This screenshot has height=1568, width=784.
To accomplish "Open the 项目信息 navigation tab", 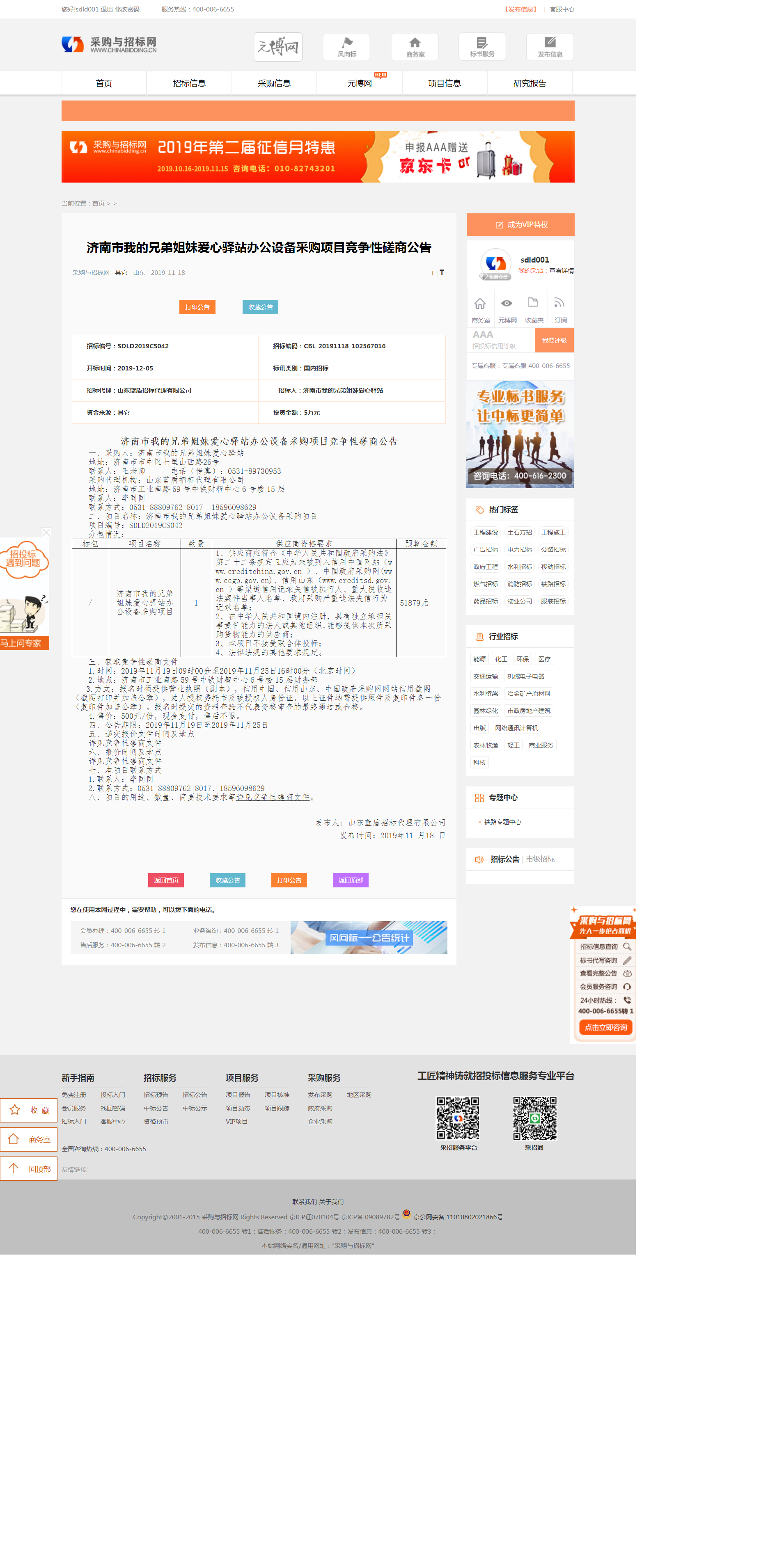I will [445, 83].
